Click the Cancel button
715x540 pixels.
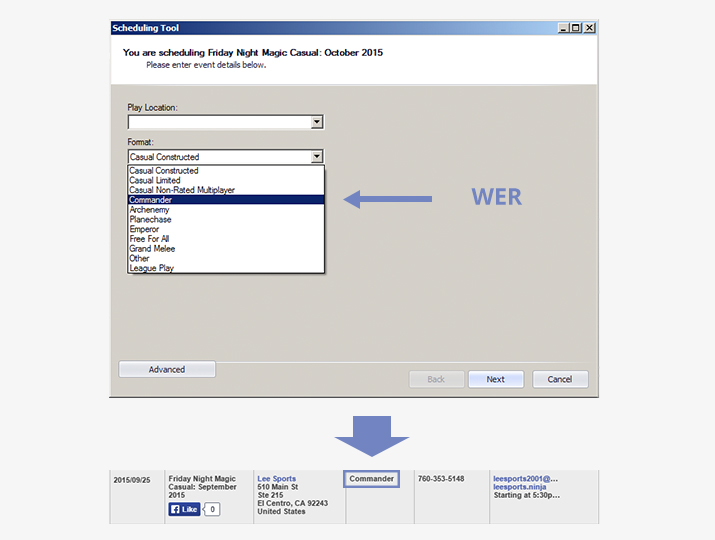tap(560, 379)
